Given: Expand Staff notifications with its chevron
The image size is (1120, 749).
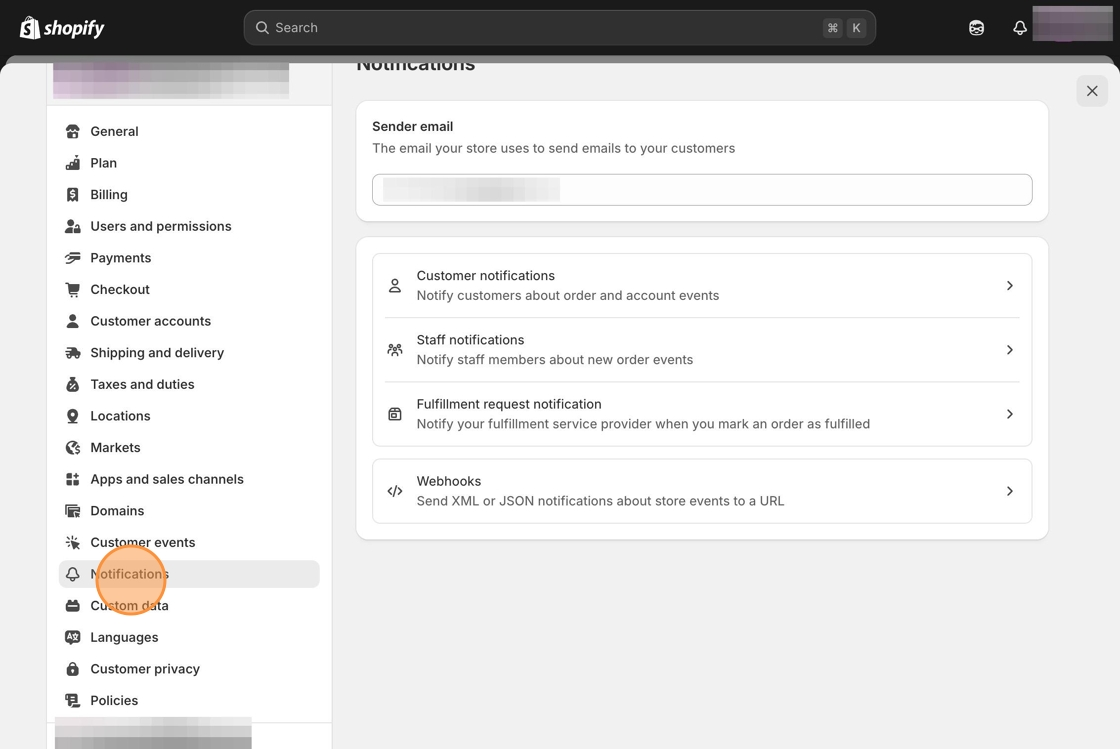Looking at the screenshot, I should pos(1009,350).
